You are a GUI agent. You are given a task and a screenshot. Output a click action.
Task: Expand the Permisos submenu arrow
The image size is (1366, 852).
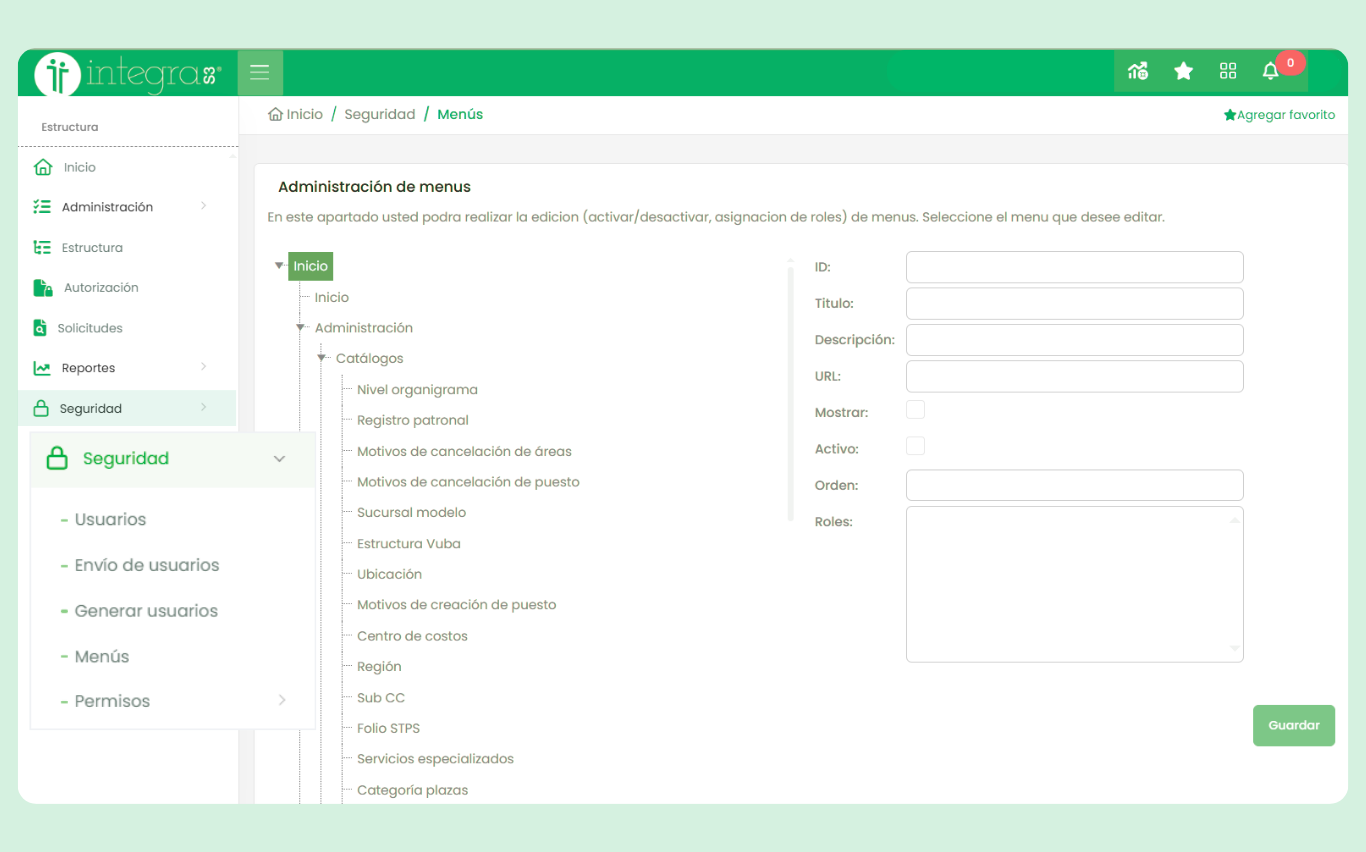(x=282, y=700)
